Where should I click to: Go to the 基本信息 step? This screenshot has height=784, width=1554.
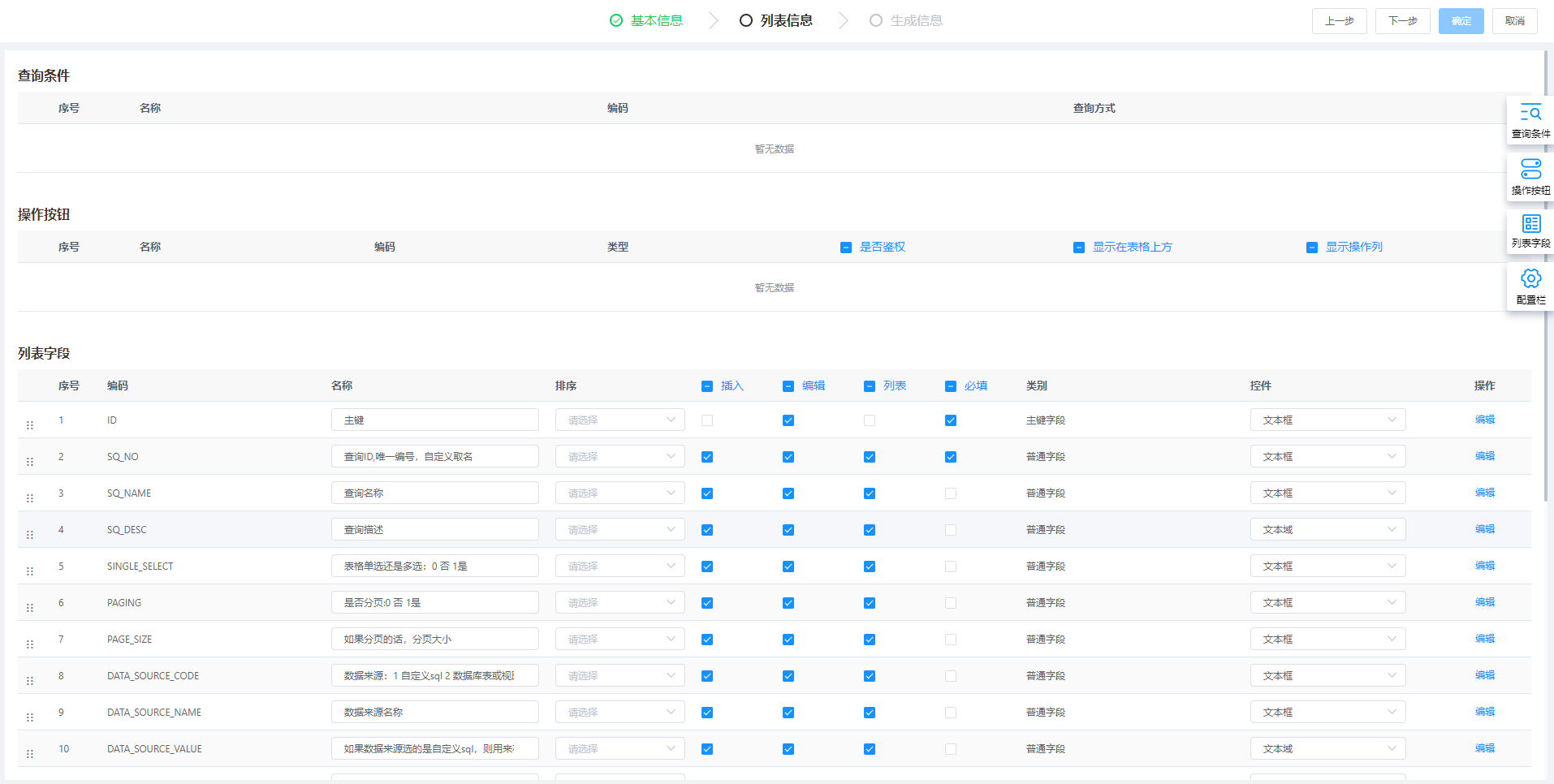(x=657, y=20)
